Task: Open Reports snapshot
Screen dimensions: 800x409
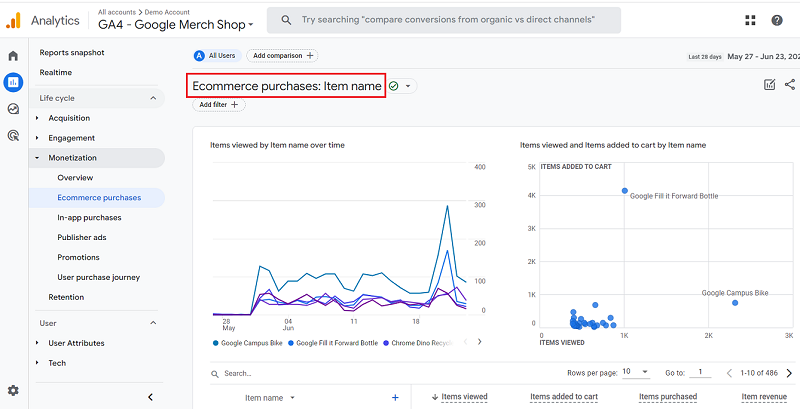Action: click(x=72, y=53)
